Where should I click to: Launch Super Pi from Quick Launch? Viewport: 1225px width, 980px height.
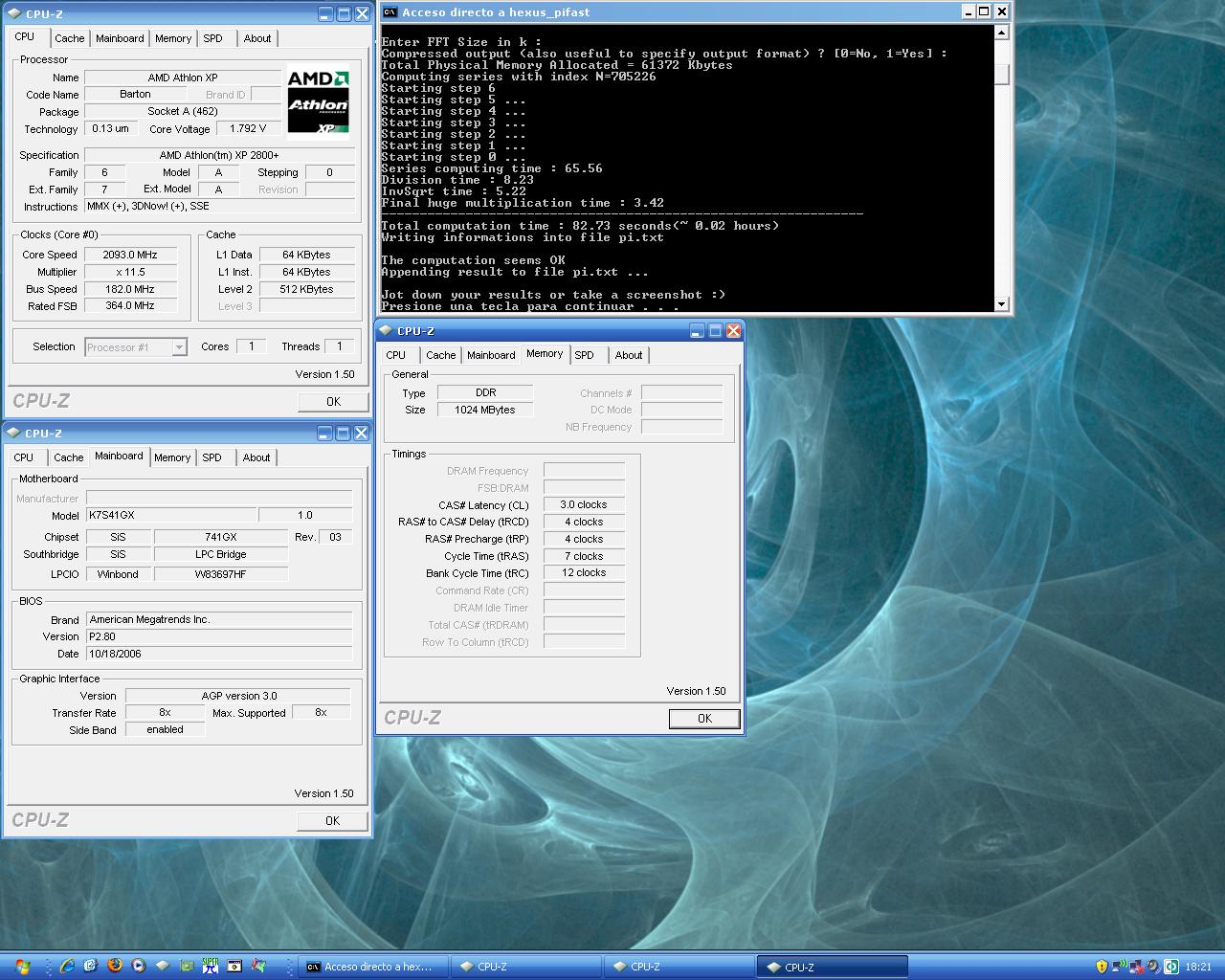210,966
